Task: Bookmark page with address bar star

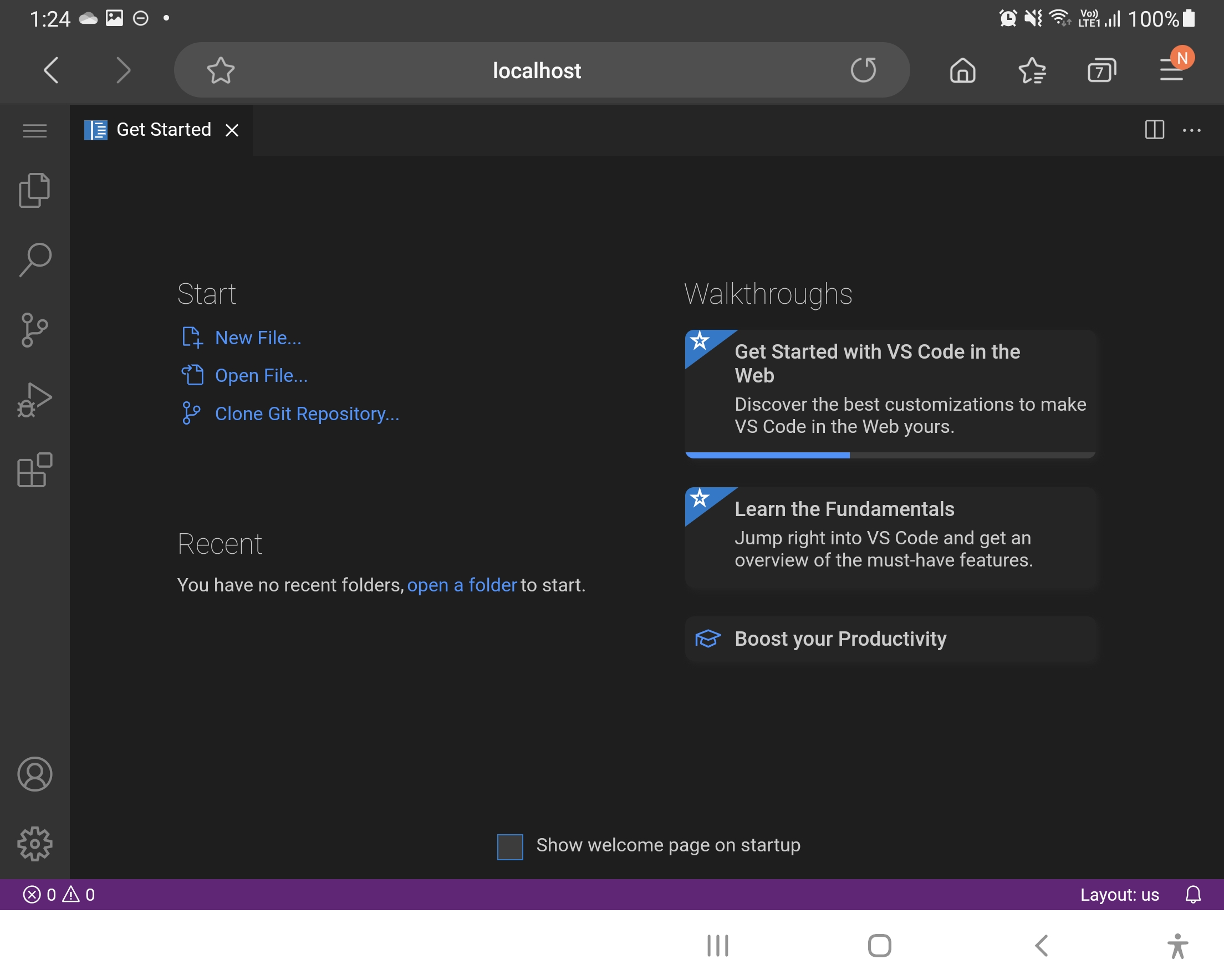Action: coord(220,70)
